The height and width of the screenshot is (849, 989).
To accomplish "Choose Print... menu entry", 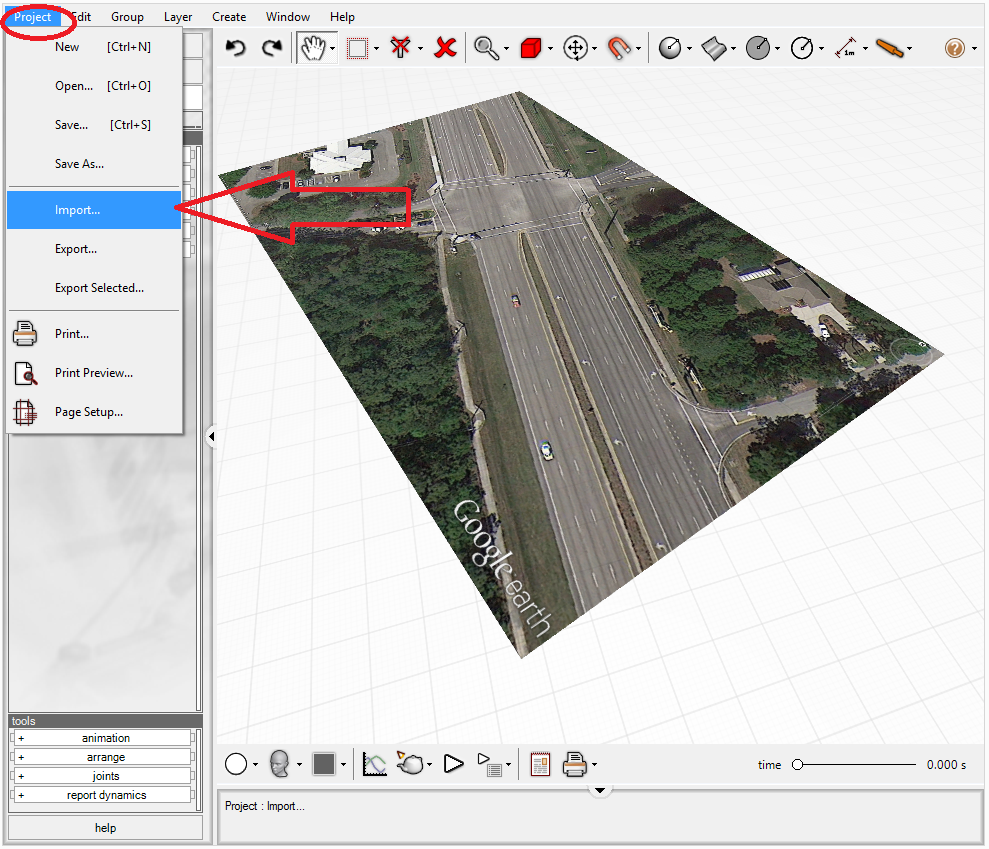I will click(94, 334).
